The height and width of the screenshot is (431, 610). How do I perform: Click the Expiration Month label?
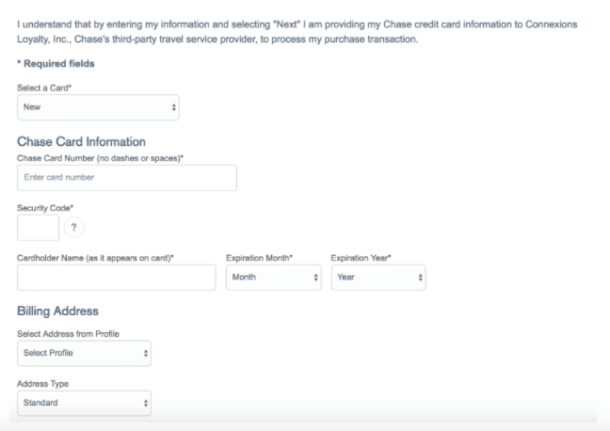coord(259,258)
